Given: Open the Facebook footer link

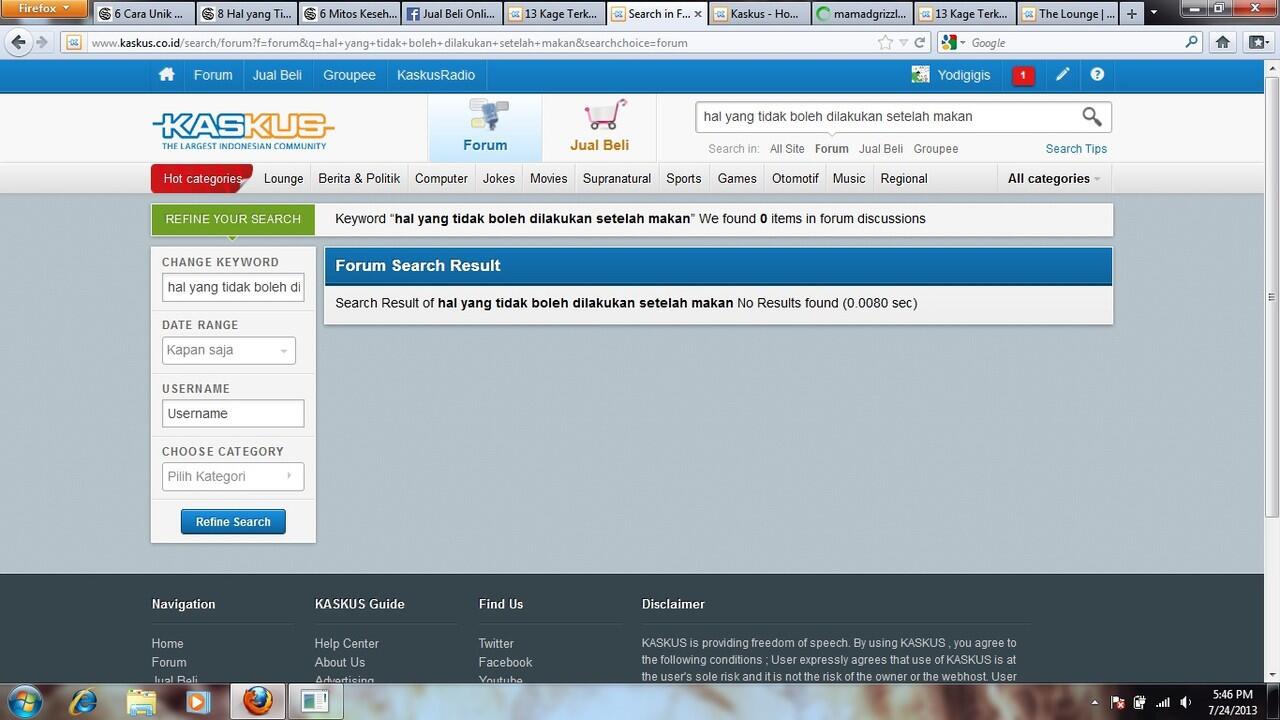Looking at the screenshot, I should click(x=505, y=662).
